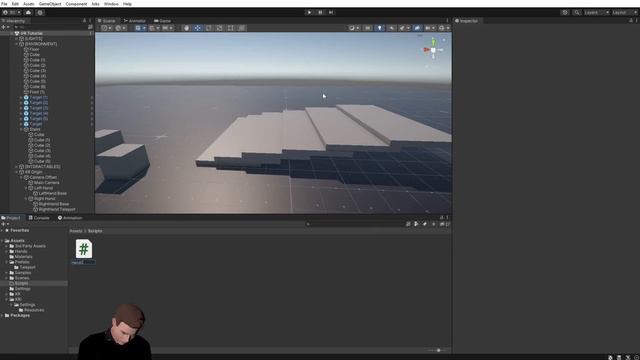Open the draw mode shading dropdown
This screenshot has width=640, height=360.
(353, 28)
